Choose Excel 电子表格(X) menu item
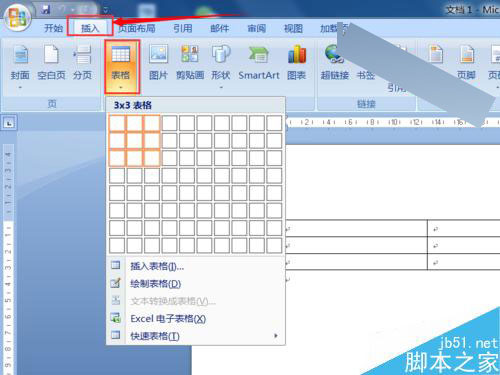This screenshot has height=375, width=500. point(196,319)
